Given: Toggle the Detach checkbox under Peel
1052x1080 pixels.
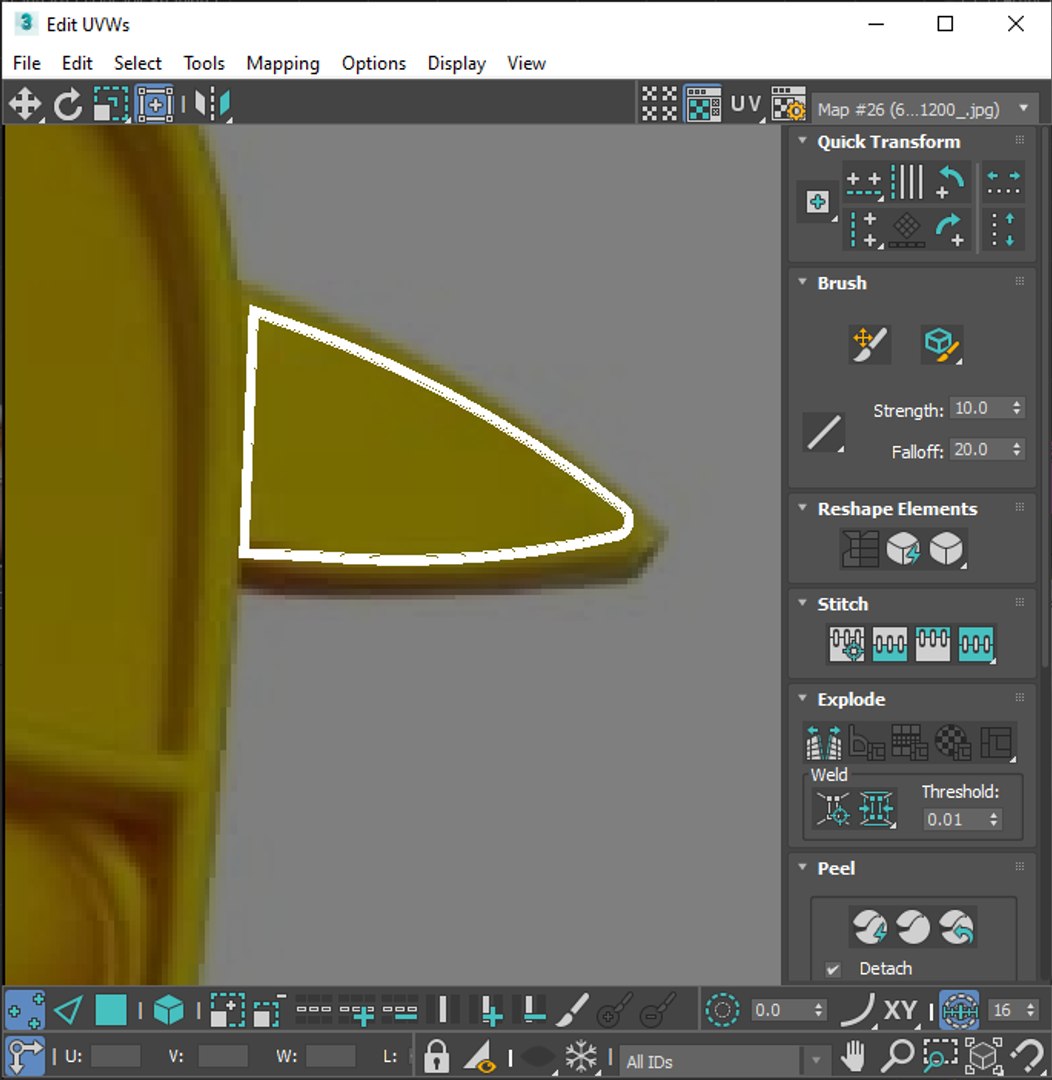Looking at the screenshot, I should point(832,969).
